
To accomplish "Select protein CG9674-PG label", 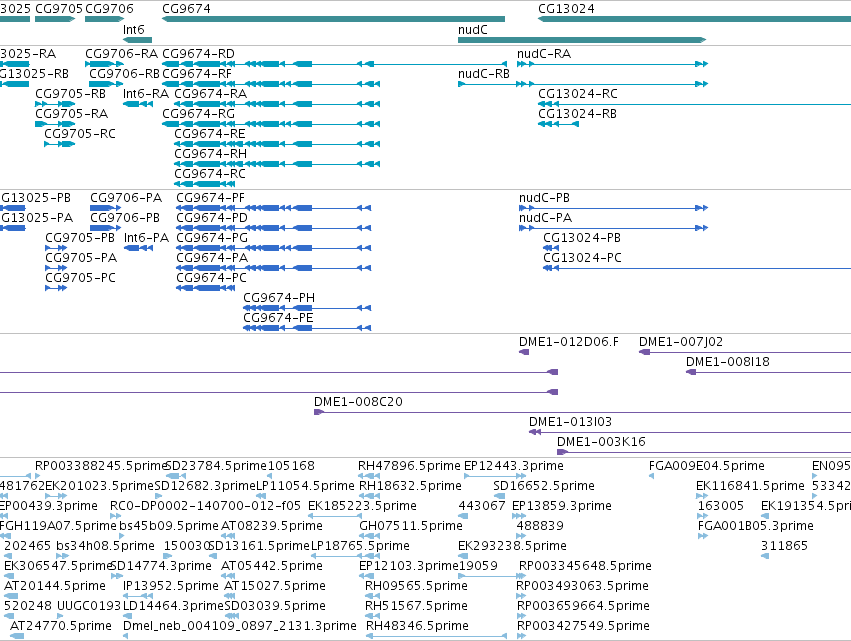I will (212, 238).
